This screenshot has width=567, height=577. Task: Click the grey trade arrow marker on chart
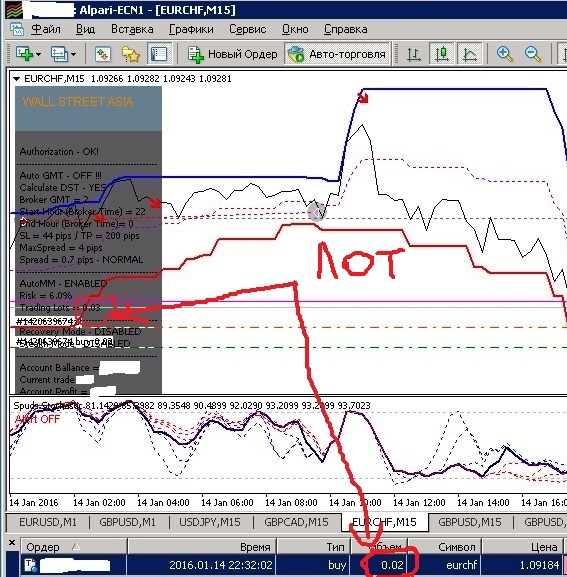316,212
